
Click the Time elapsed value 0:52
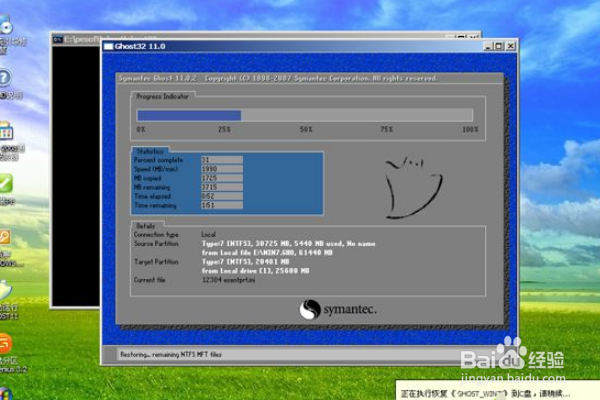(x=222, y=196)
